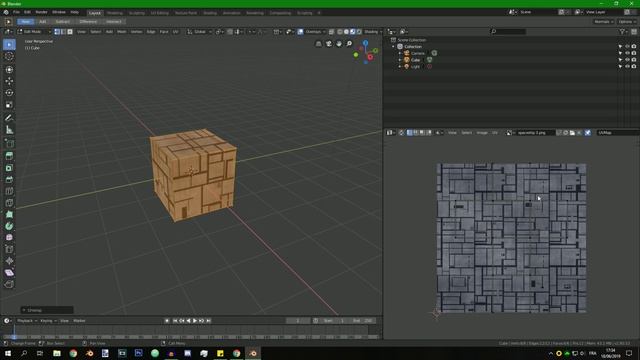Switch to face select mode
The width and height of the screenshot is (640, 360).
tap(70, 31)
